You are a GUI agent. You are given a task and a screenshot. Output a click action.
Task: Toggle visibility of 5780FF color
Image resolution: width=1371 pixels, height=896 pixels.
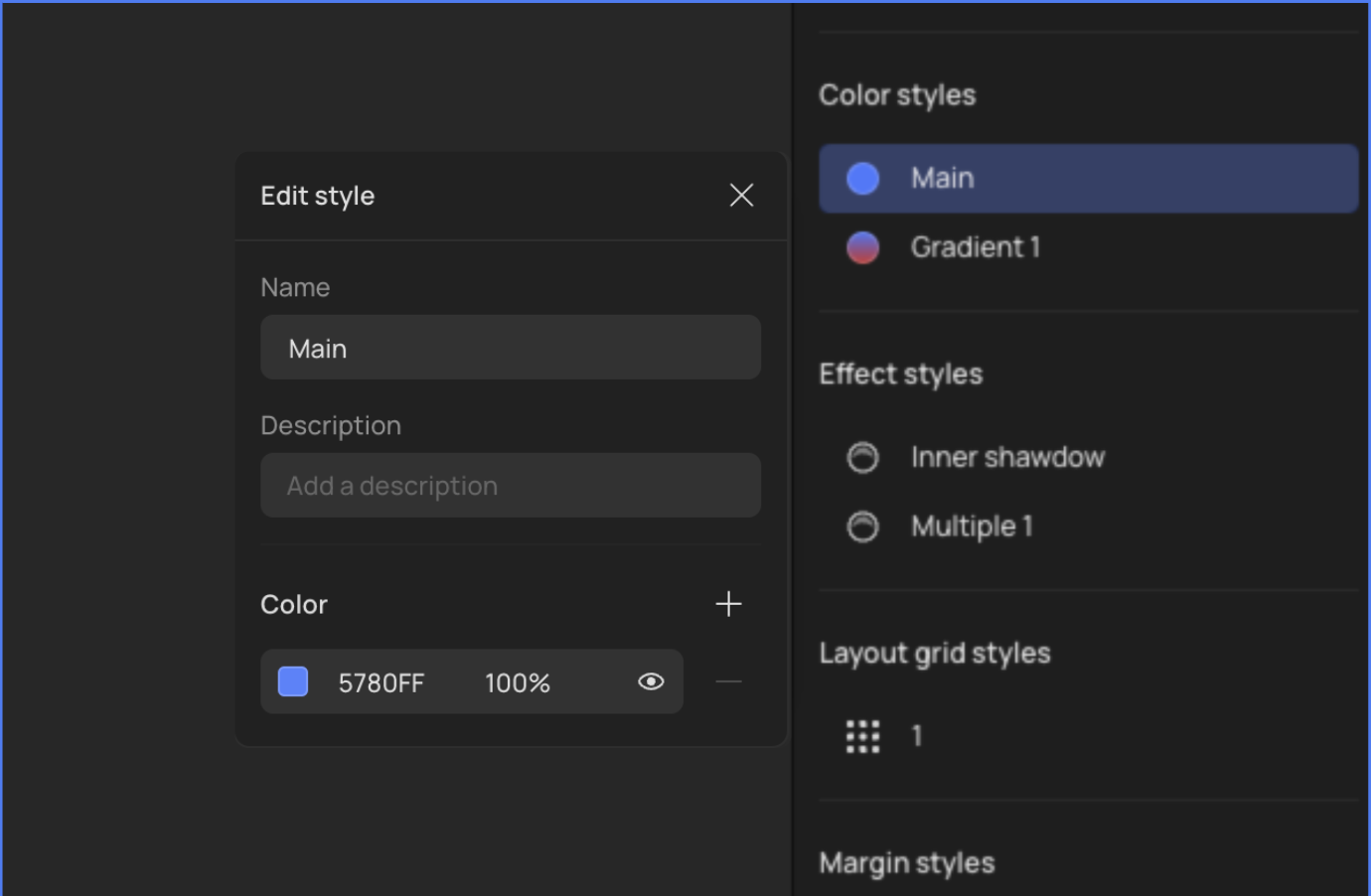point(651,681)
